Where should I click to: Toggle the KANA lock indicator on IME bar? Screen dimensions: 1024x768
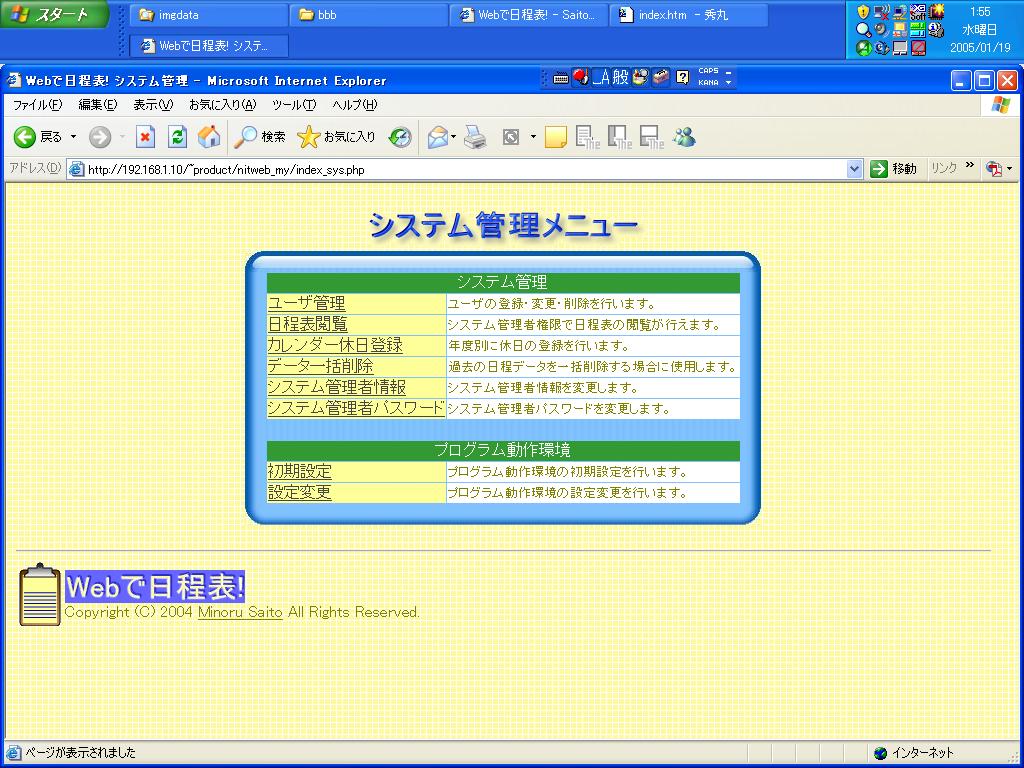(x=708, y=82)
